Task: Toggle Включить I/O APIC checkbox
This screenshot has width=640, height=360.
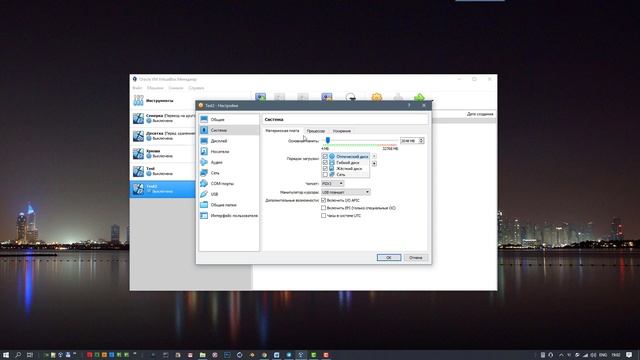Action: (x=323, y=200)
